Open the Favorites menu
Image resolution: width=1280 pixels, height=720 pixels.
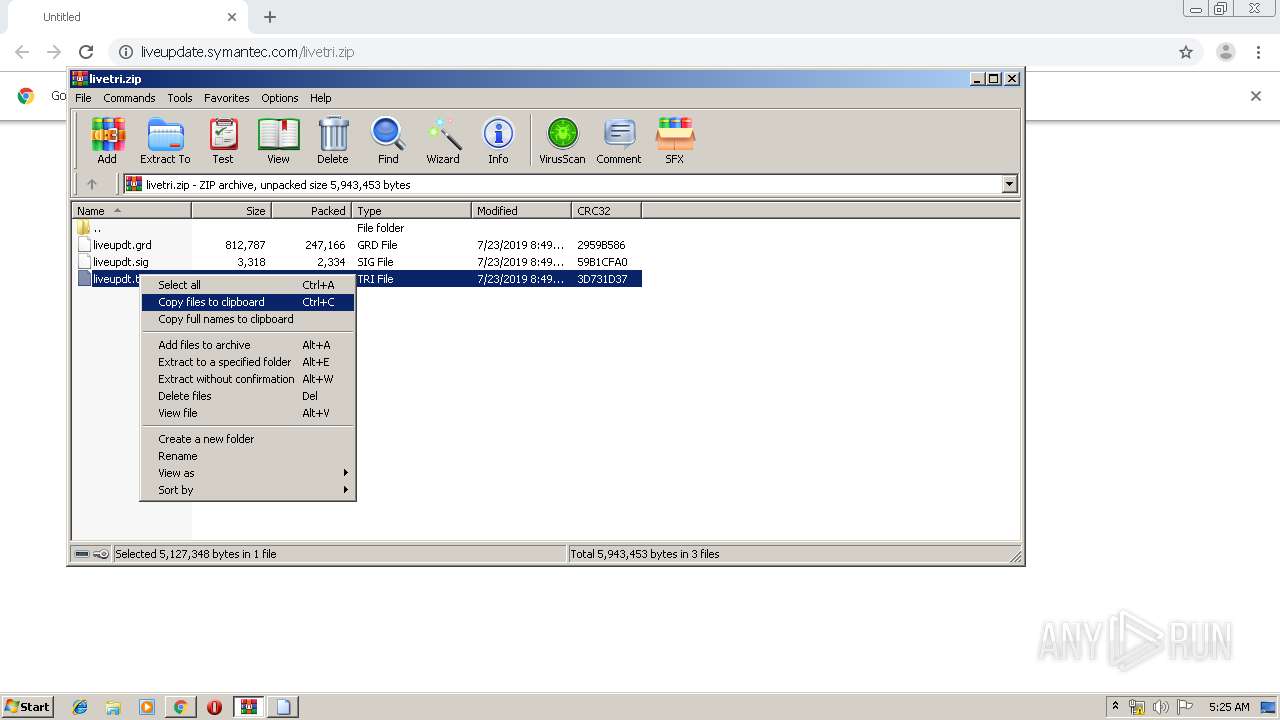227,98
